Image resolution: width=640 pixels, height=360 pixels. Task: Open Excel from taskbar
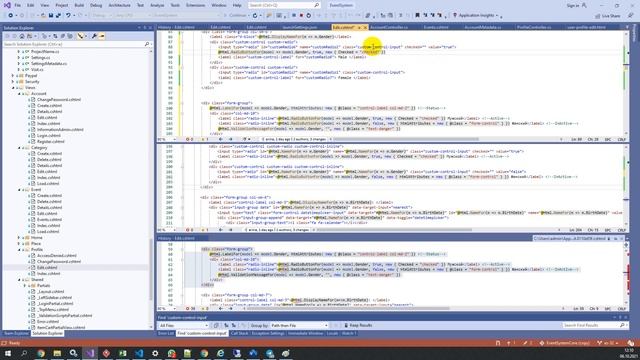click(122, 353)
